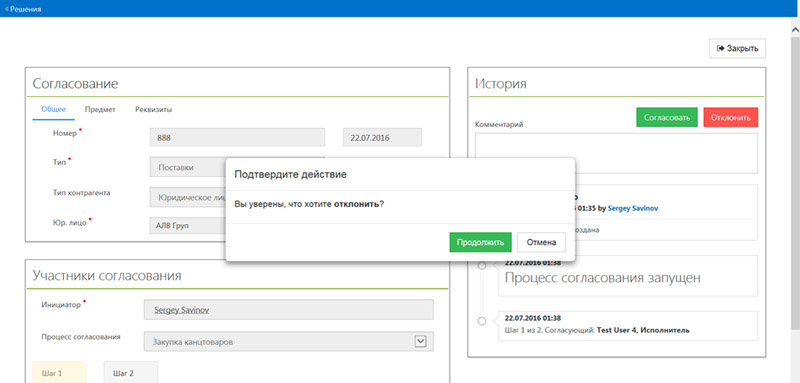The height and width of the screenshot is (383, 800).
Task: Close the form with the Закрыть button
Action: (x=737, y=48)
